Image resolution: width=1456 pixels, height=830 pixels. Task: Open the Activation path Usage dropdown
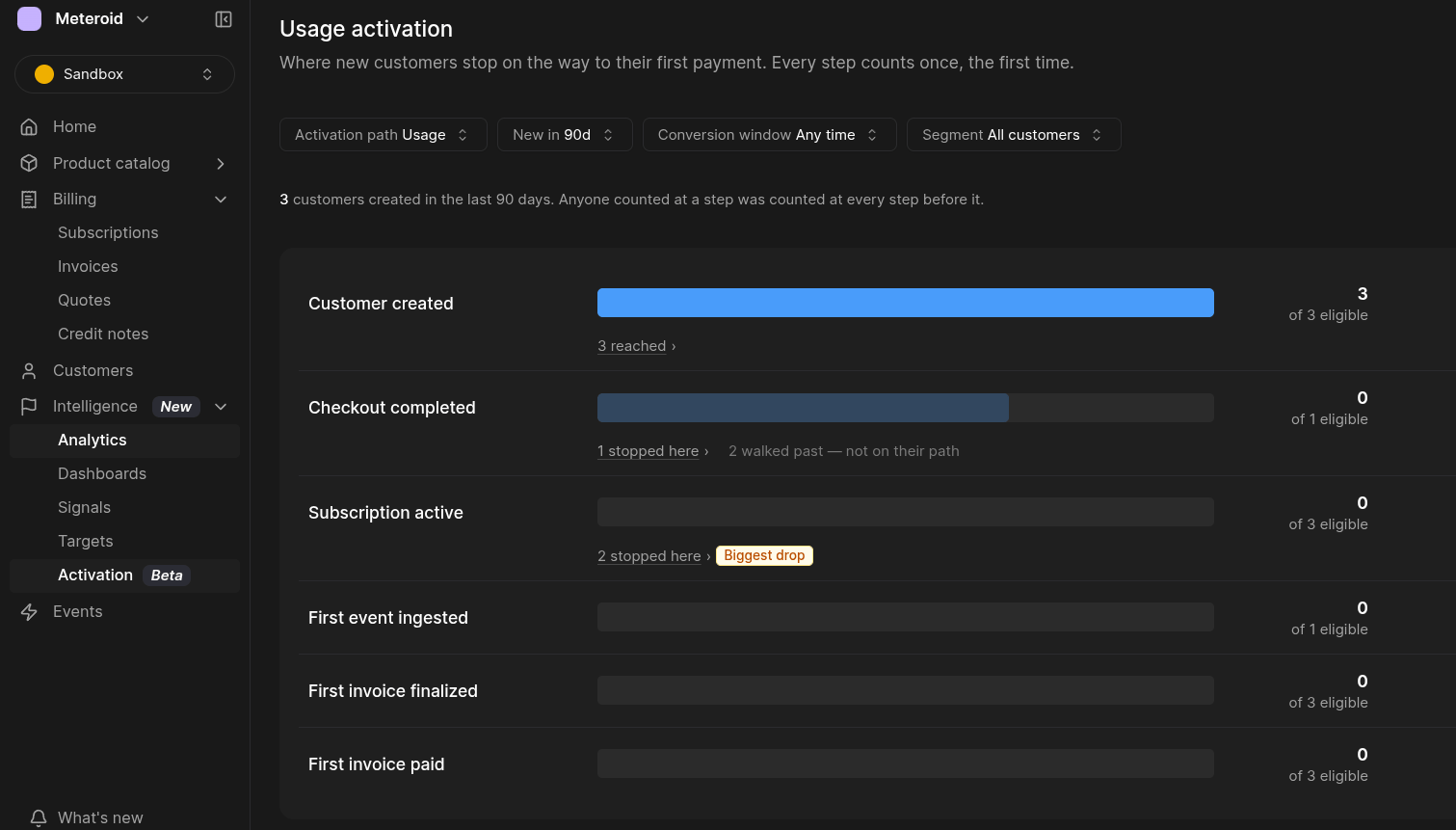383,135
